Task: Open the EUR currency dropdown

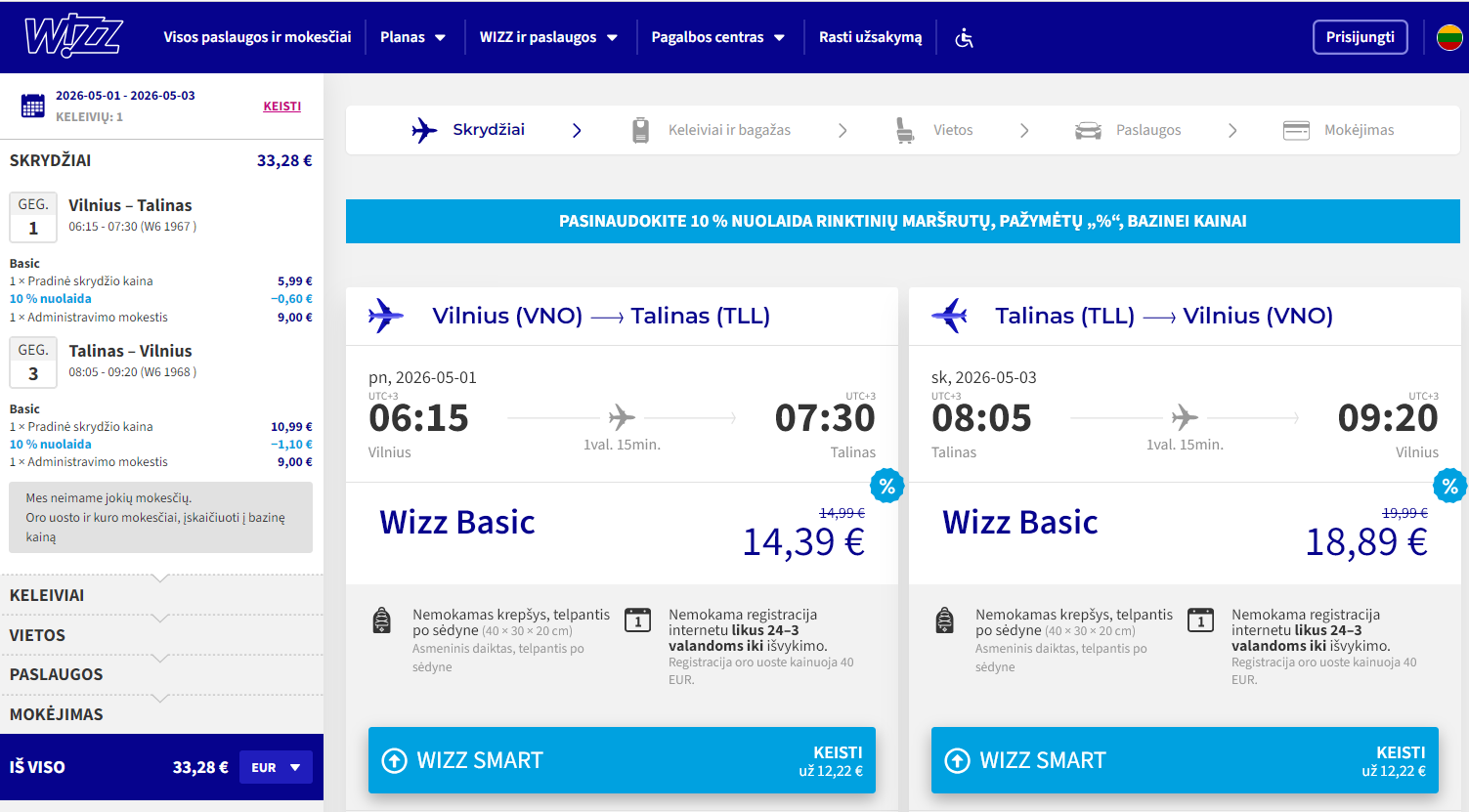Action: pos(276,767)
